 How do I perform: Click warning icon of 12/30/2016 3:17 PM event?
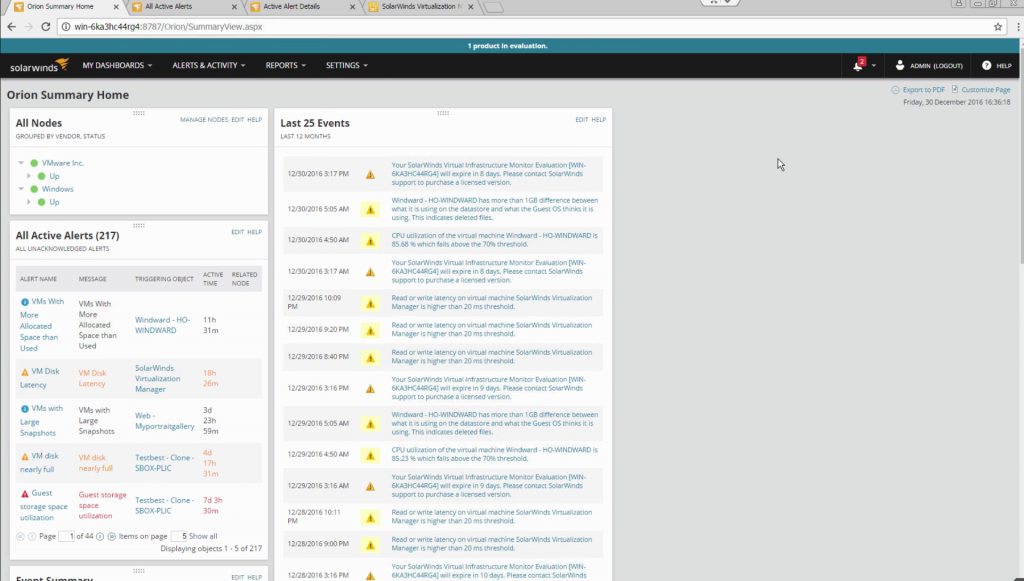(x=370, y=174)
